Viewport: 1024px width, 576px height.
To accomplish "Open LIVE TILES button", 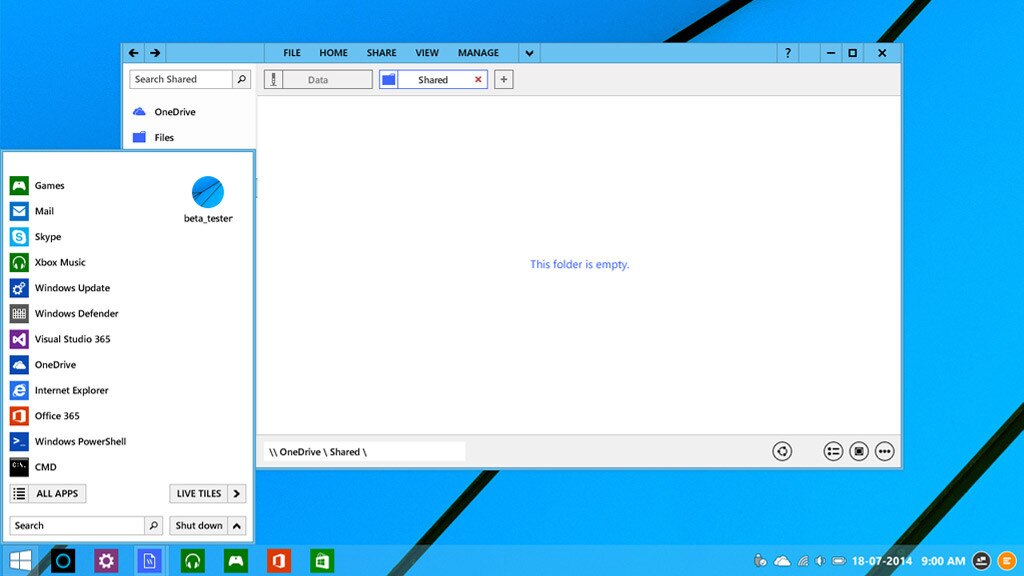I will tap(199, 494).
